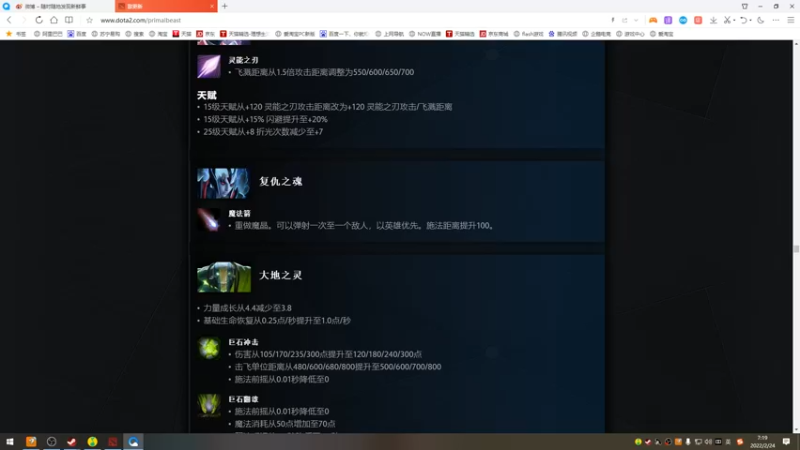Click the Magic Missile ability icon
Screen dimensions: 800x450
(209, 220)
